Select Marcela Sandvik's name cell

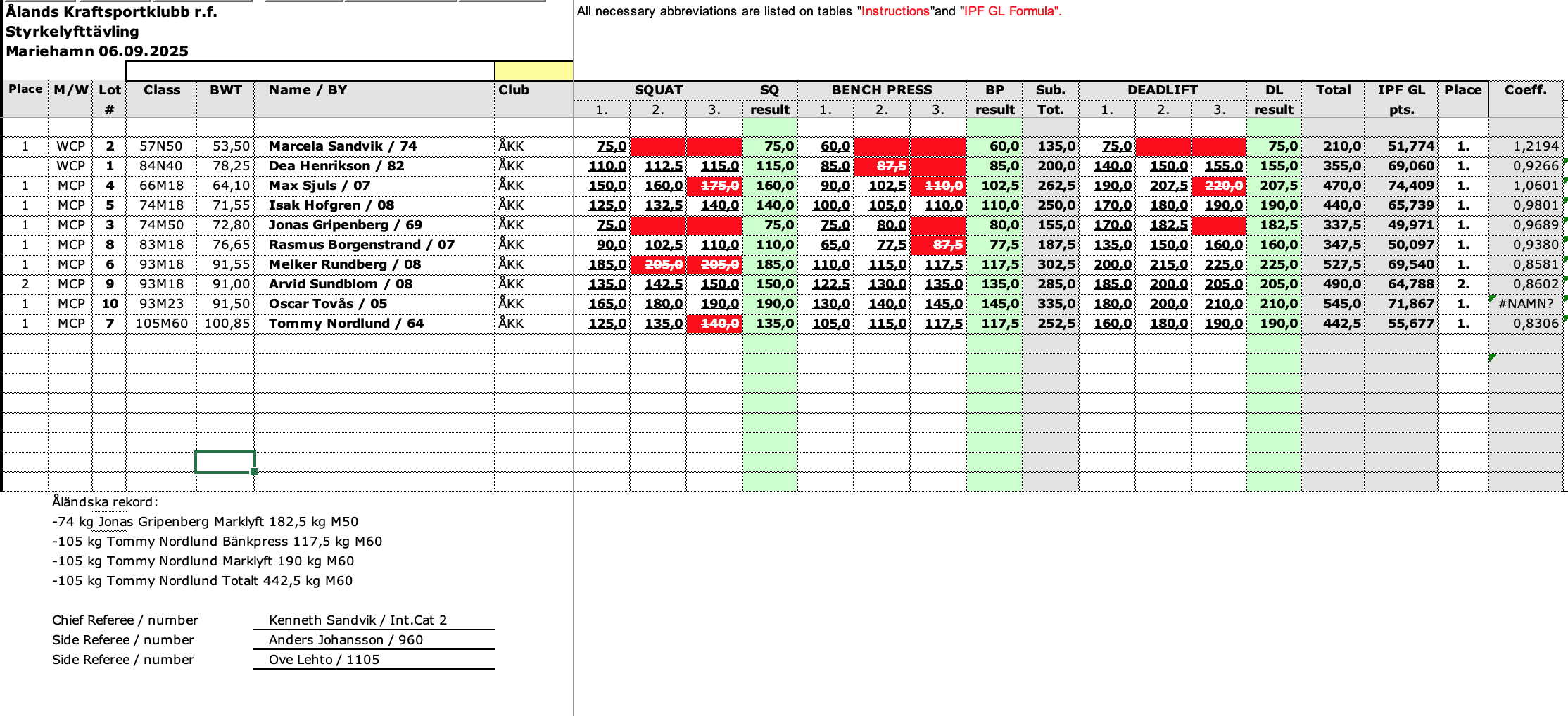tap(343, 146)
